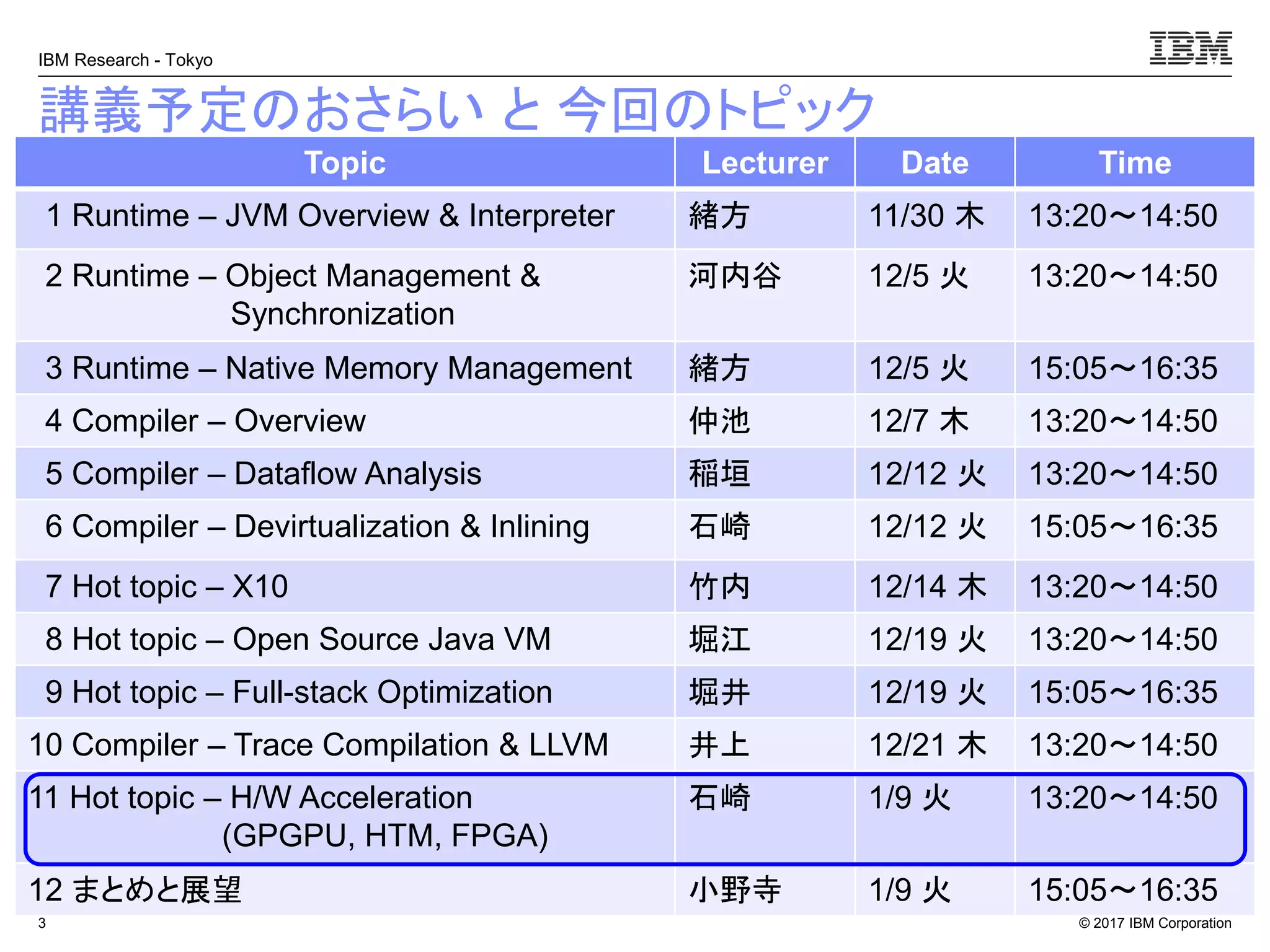Click the '© 2017 IBM Corporation' footer
Screen dimensions: 1270x952
[1155, 923]
